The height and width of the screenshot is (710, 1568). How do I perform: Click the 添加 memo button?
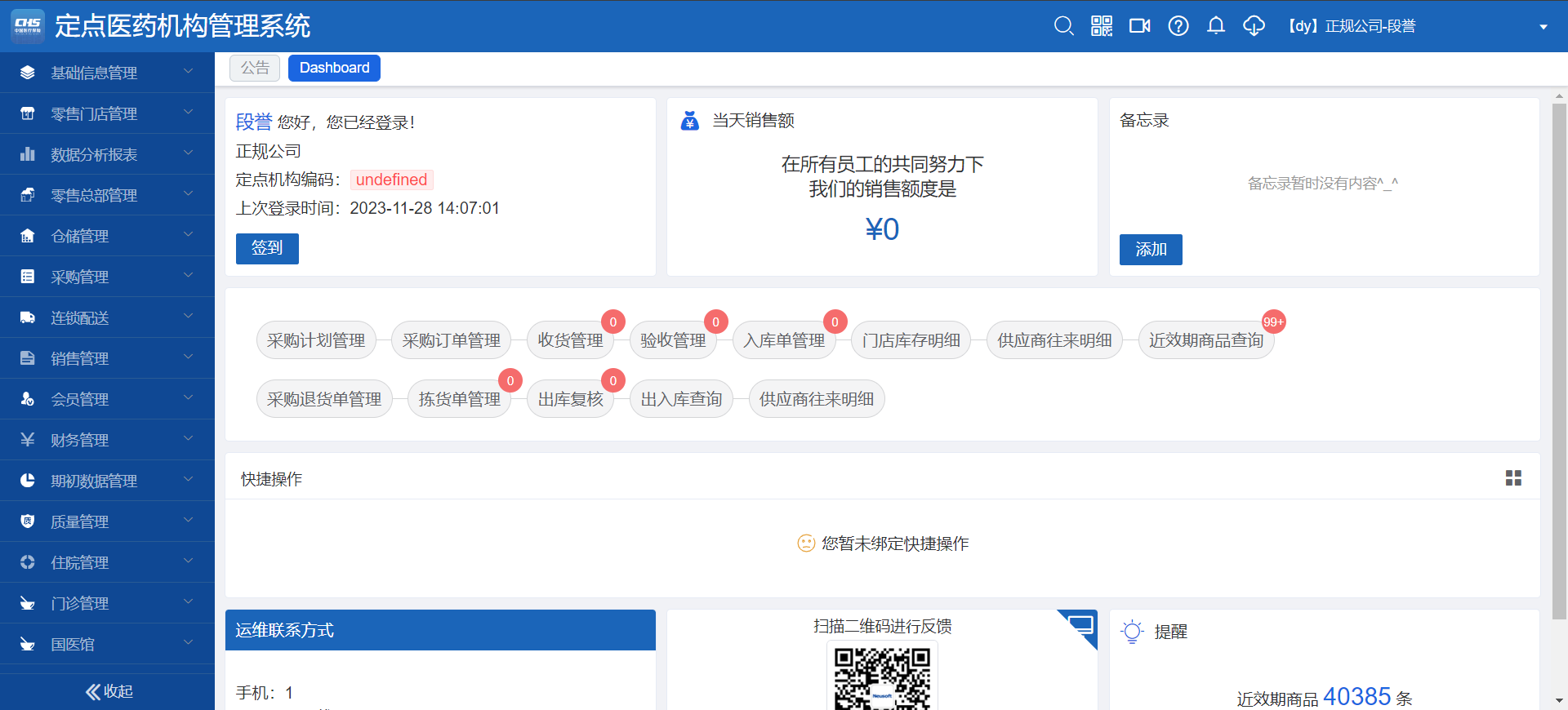[1151, 250]
